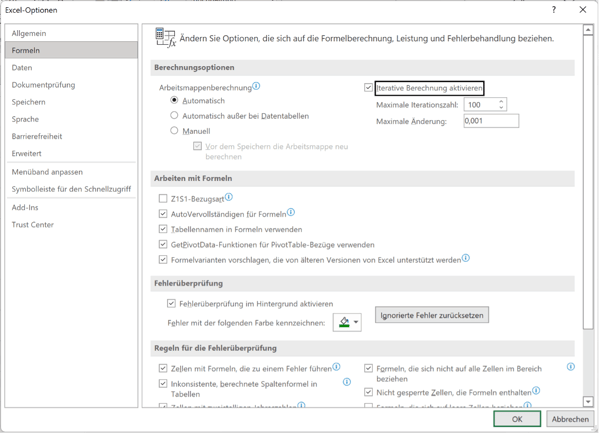Viewport: 600px width, 434px height.
Task: Select Automatisch außer bei Datentabellen option
Action: [x=174, y=115]
